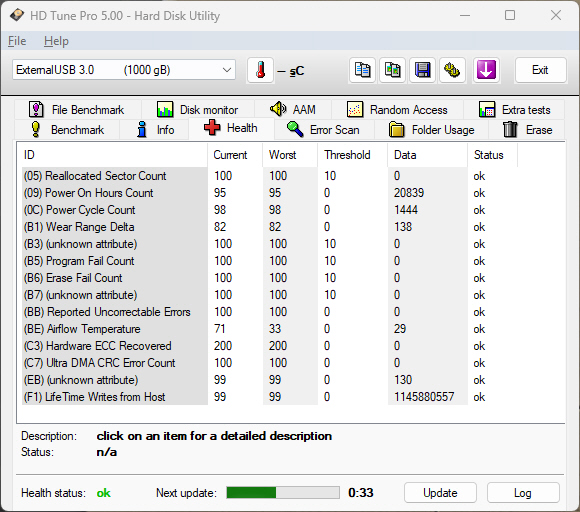Image resolution: width=580 pixels, height=512 pixels.
Task: Open the File menu
Action: tap(17, 41)
